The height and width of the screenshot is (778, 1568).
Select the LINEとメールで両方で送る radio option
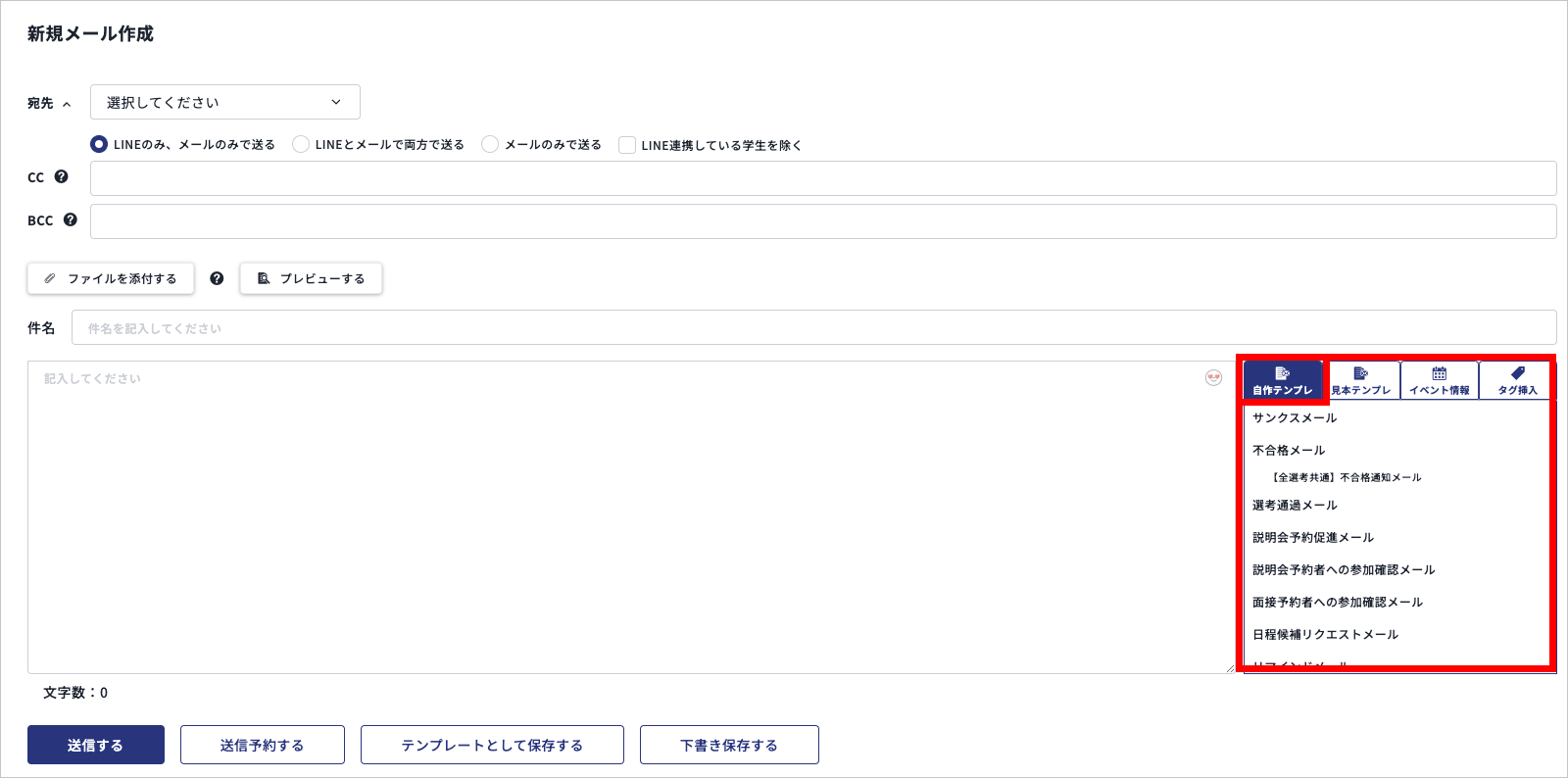(x=301, y=144)
